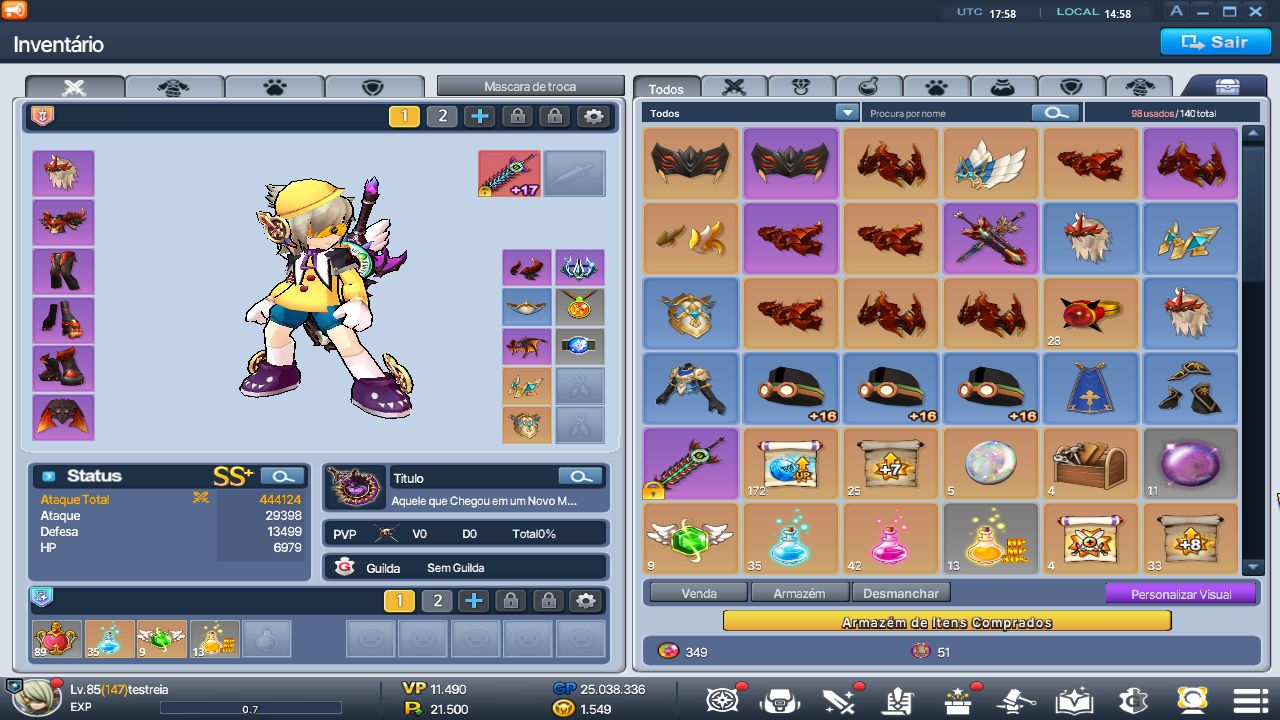Open the world map compass icon

pos(723,699)
